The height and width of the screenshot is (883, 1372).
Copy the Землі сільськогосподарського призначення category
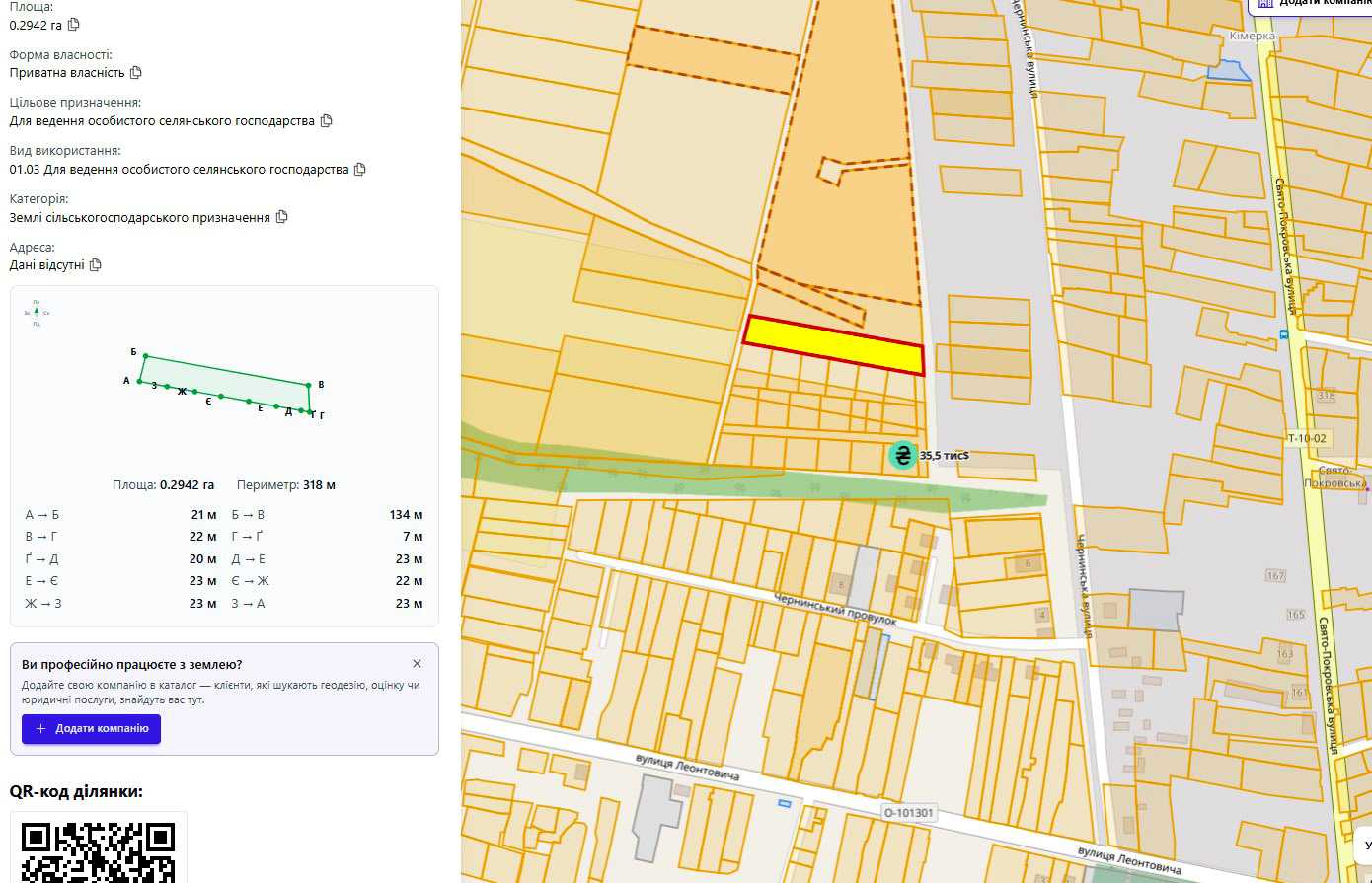click(x=282, y=216)
